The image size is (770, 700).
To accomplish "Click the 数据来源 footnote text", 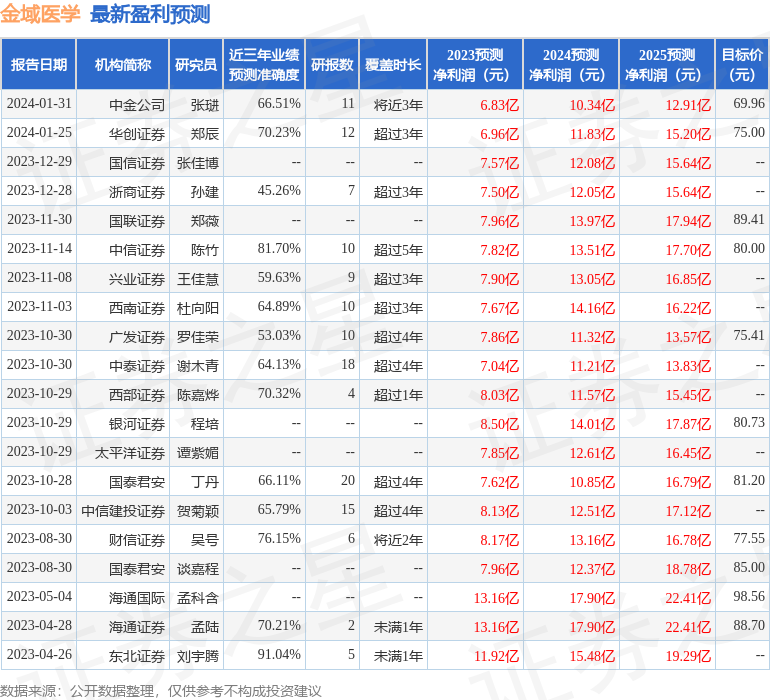I will [x=161, y=691].
